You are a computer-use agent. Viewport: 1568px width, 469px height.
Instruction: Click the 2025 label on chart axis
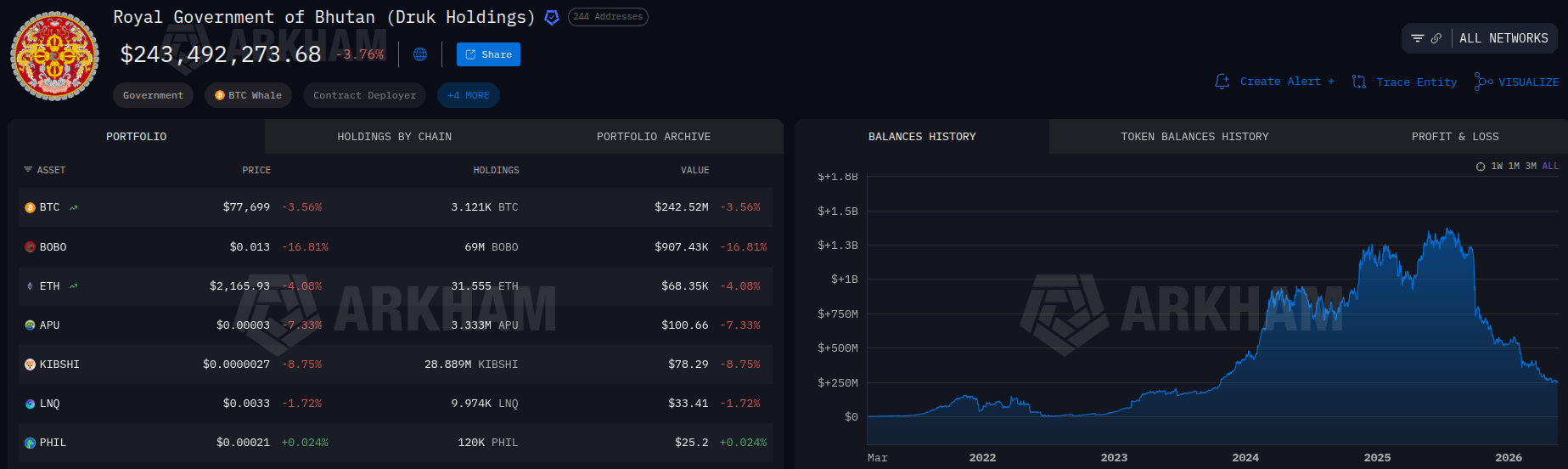click(x=1377, y=458)
